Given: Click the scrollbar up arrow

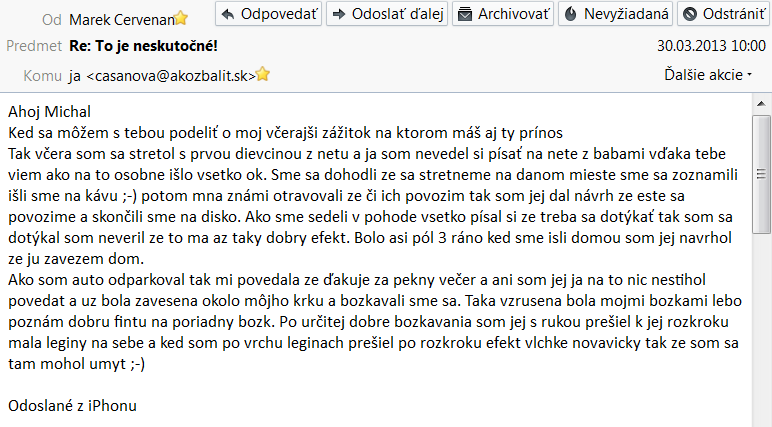Looking at the screenshot, I should tap(762, 104).
